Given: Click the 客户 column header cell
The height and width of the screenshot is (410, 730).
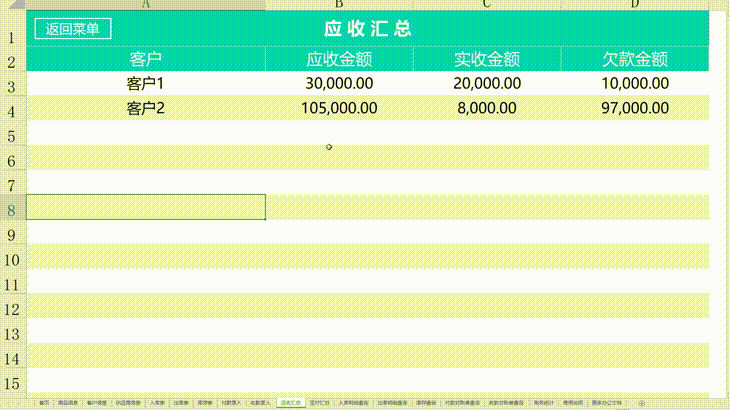Looking at the screenshot, I should click(x=145, y=60).
